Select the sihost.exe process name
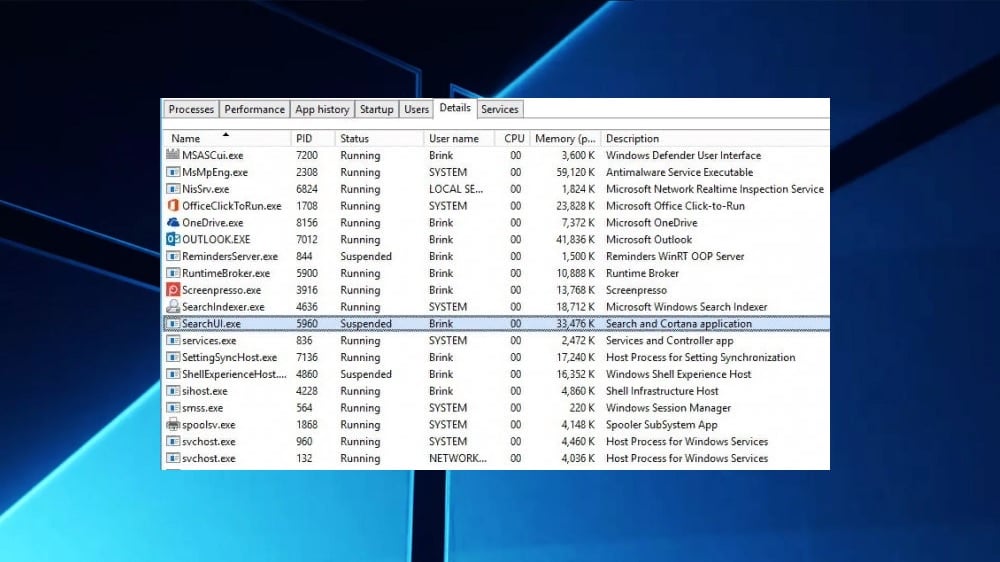1000x562 pixels. point(205,391)
